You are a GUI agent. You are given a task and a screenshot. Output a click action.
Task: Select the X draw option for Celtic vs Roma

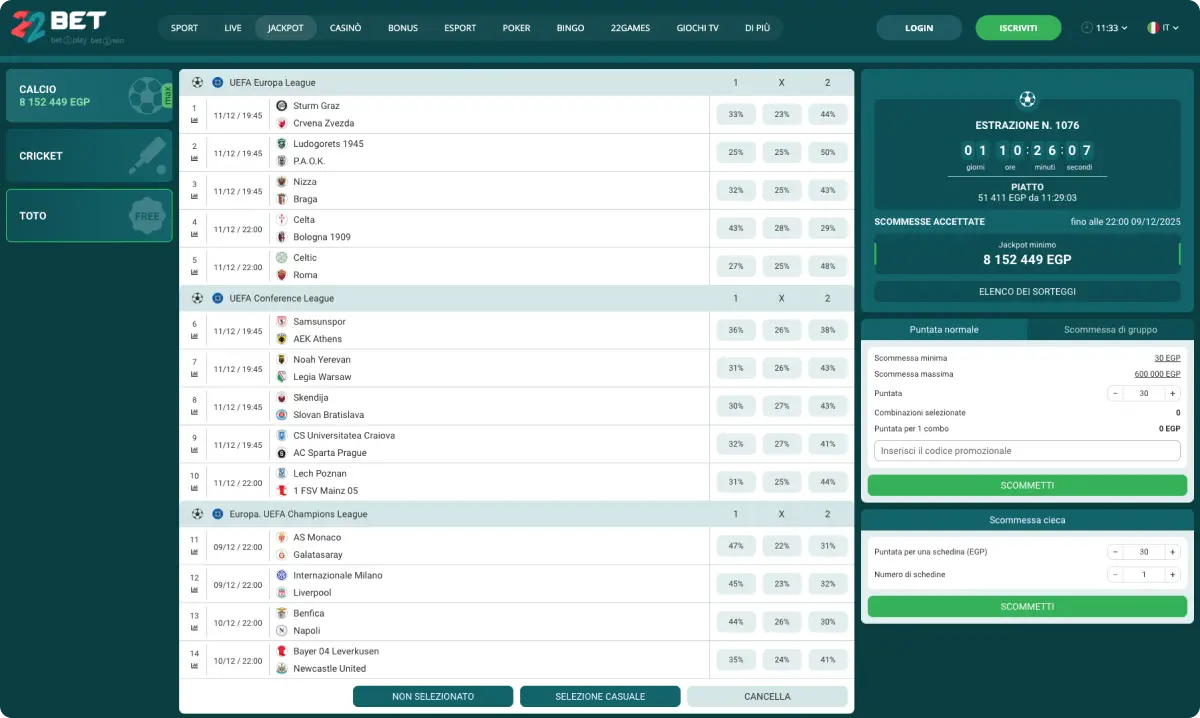(x=781, y=266)
